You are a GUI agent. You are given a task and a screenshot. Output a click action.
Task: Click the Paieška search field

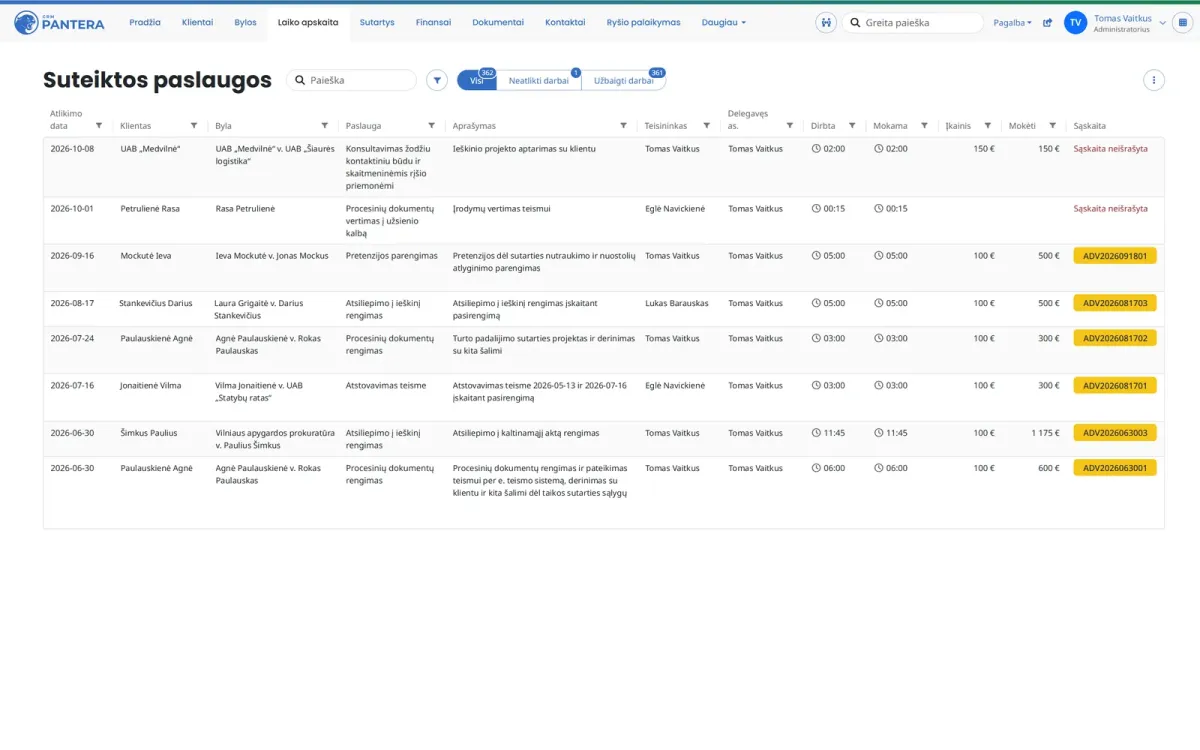[351, 80]
